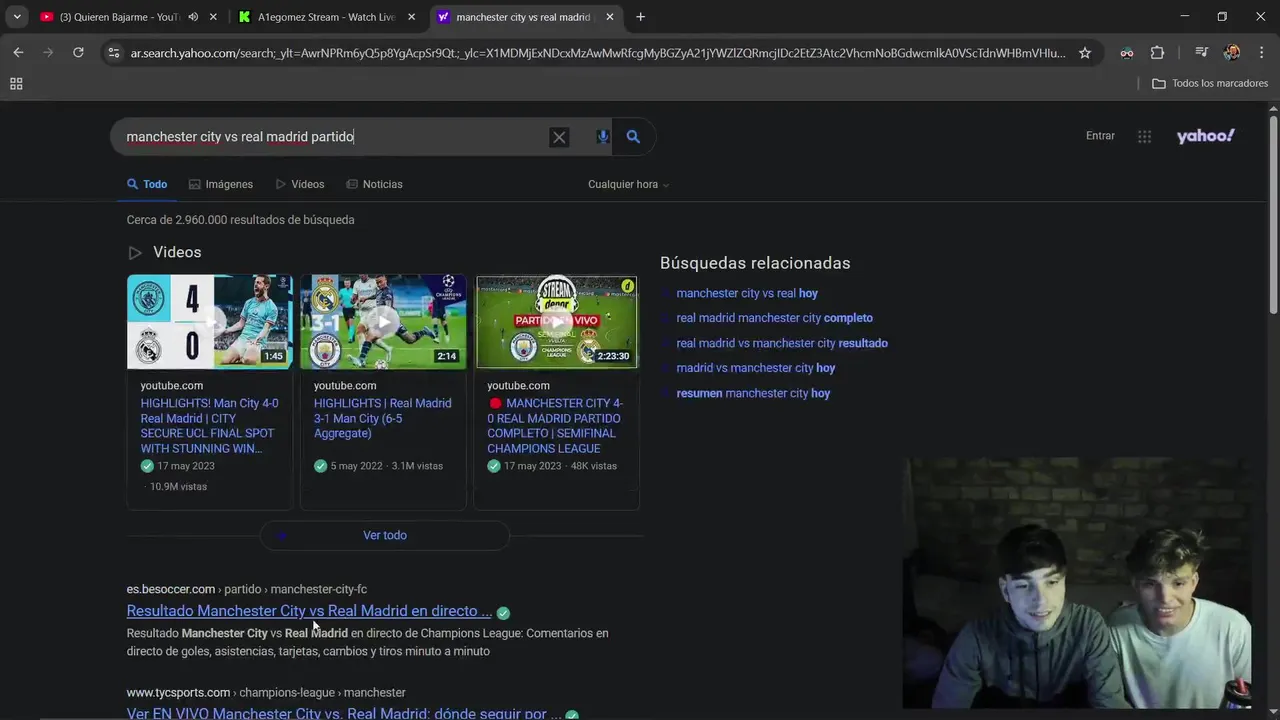Image resolution: width=1280 pixels, height=720 pixels.
Task: Open Ver EN VIVO Manchester City vs. Real Madrid link
Action: pos(344,714)
